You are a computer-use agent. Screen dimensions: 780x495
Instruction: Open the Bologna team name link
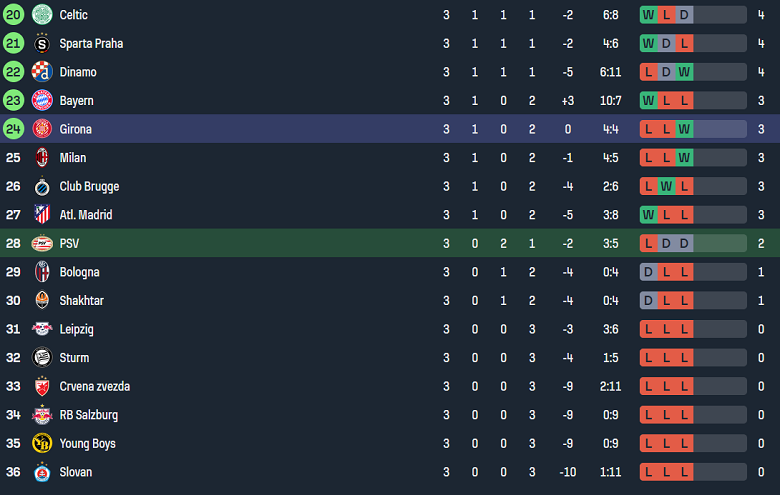[x=79, y=272]
